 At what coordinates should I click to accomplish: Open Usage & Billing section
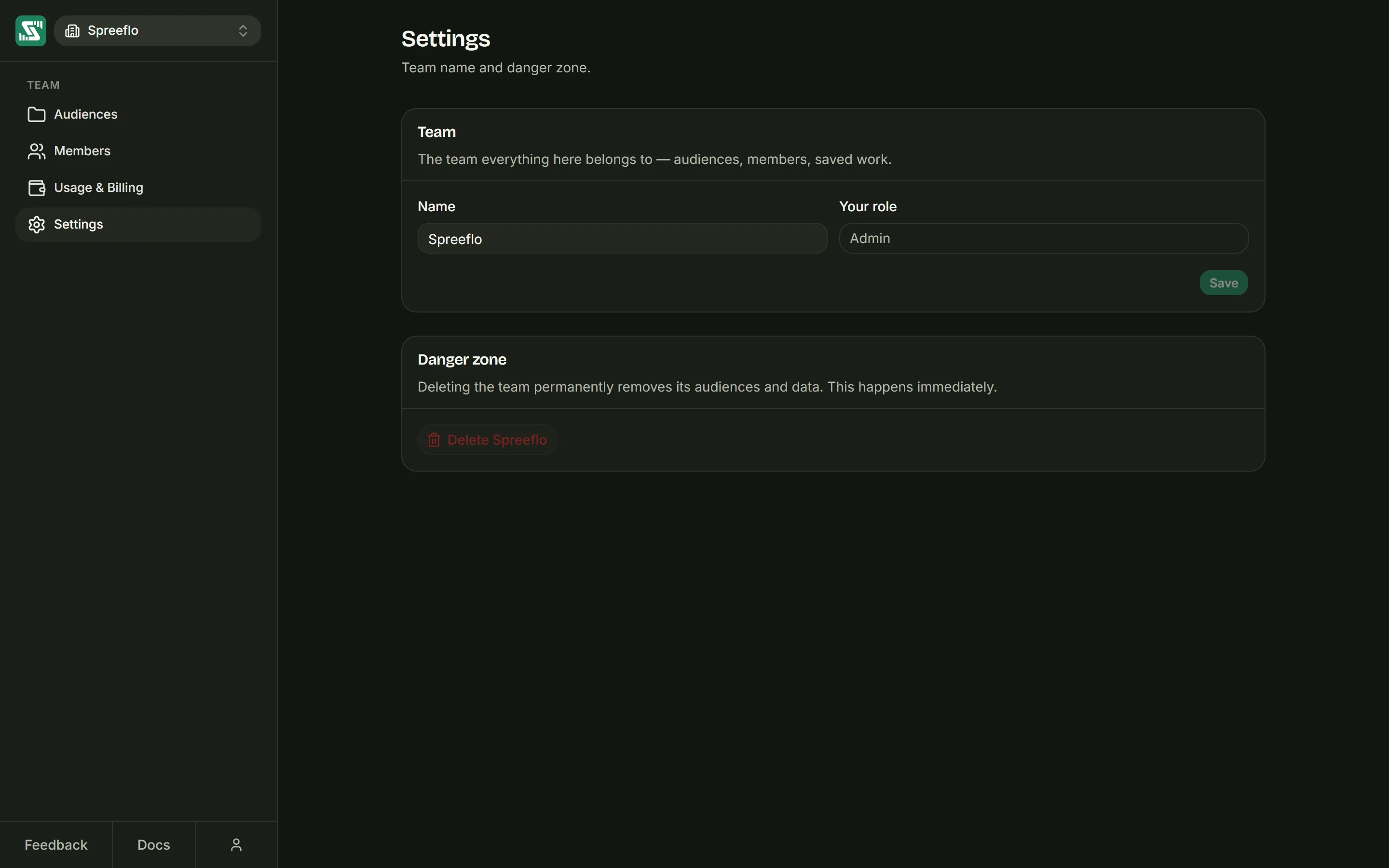point(138,188)
